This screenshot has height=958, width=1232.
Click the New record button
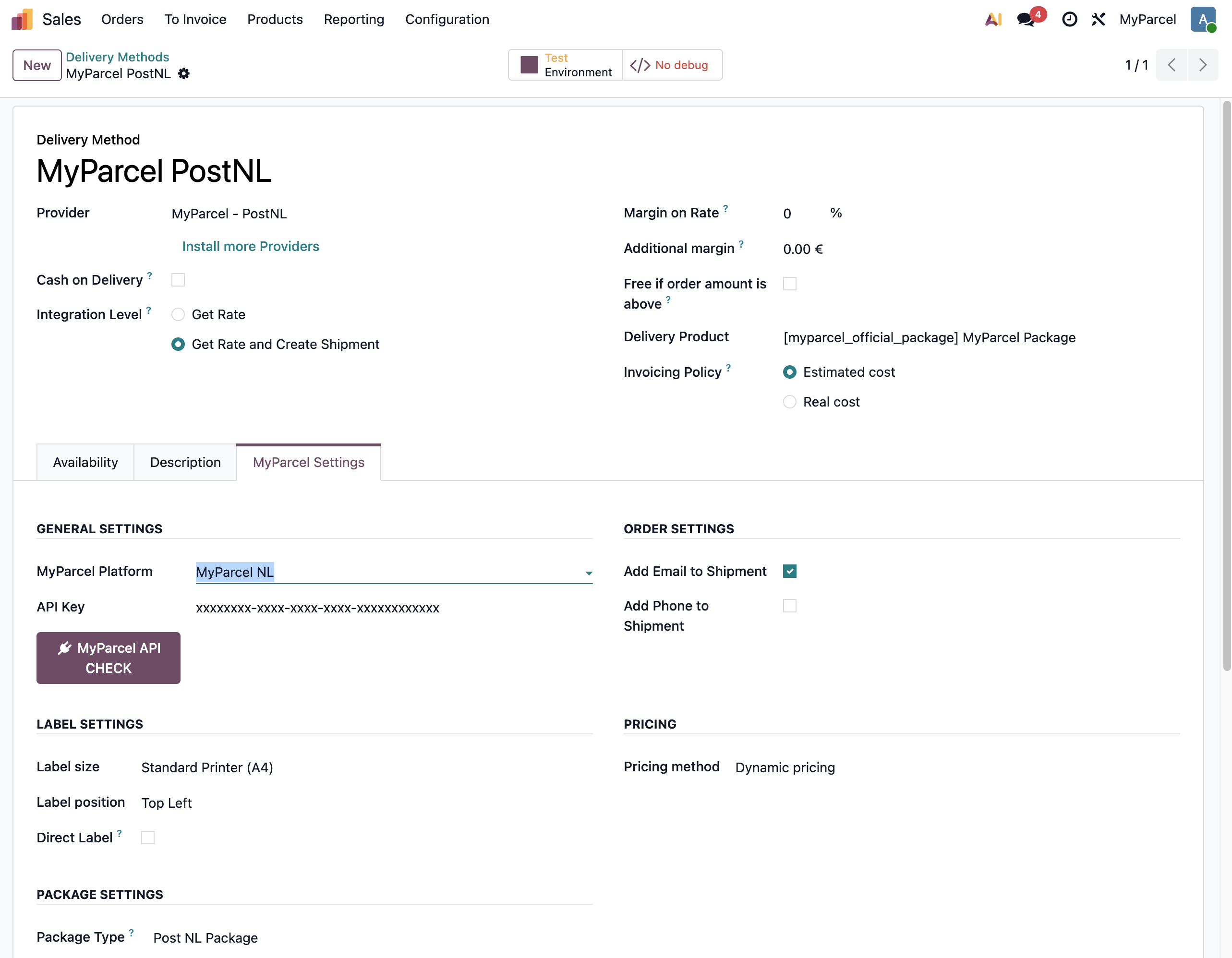tap(37, 65)
